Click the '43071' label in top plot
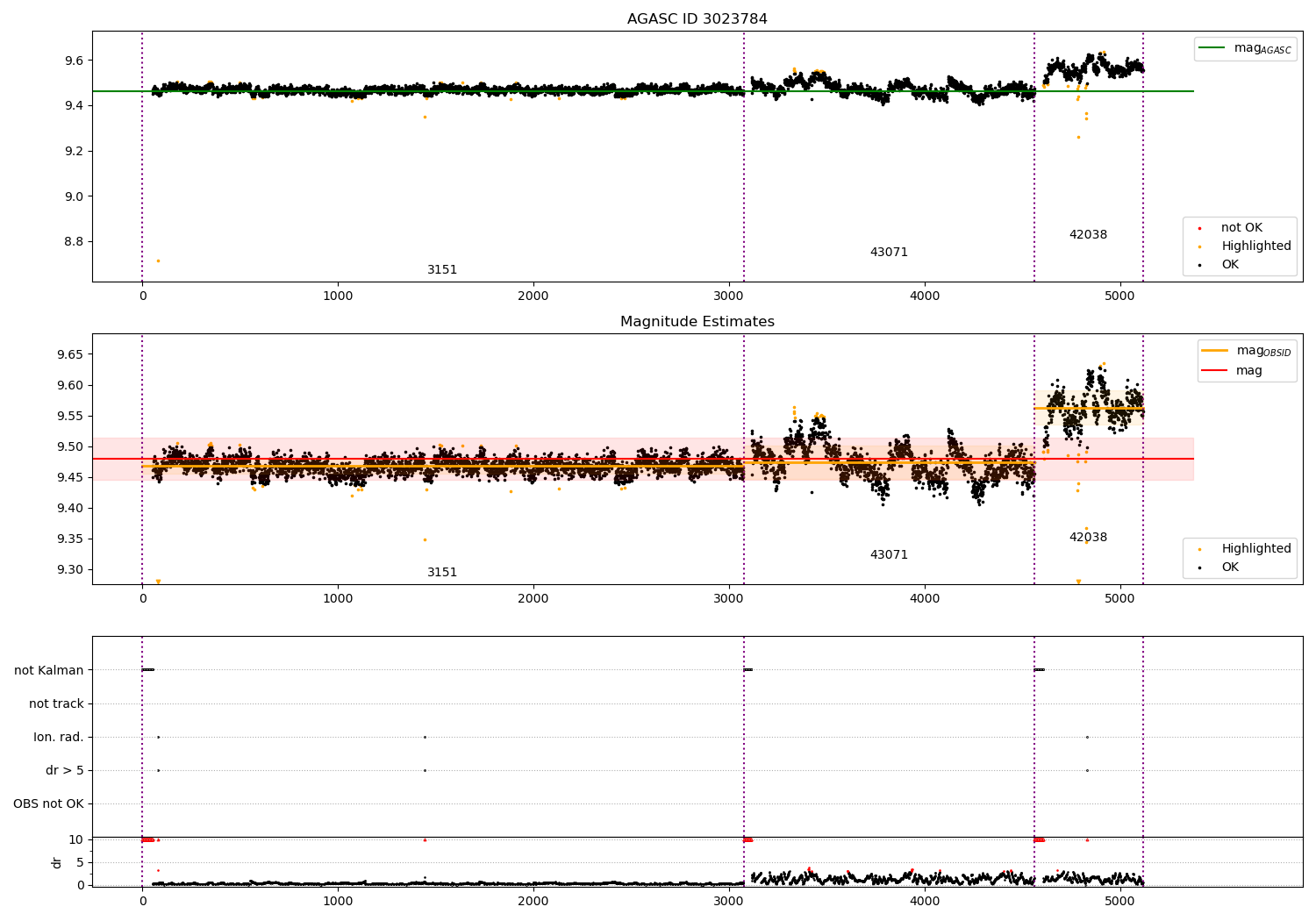Screen dimensions: 1316x921 (x=889, y=253)
